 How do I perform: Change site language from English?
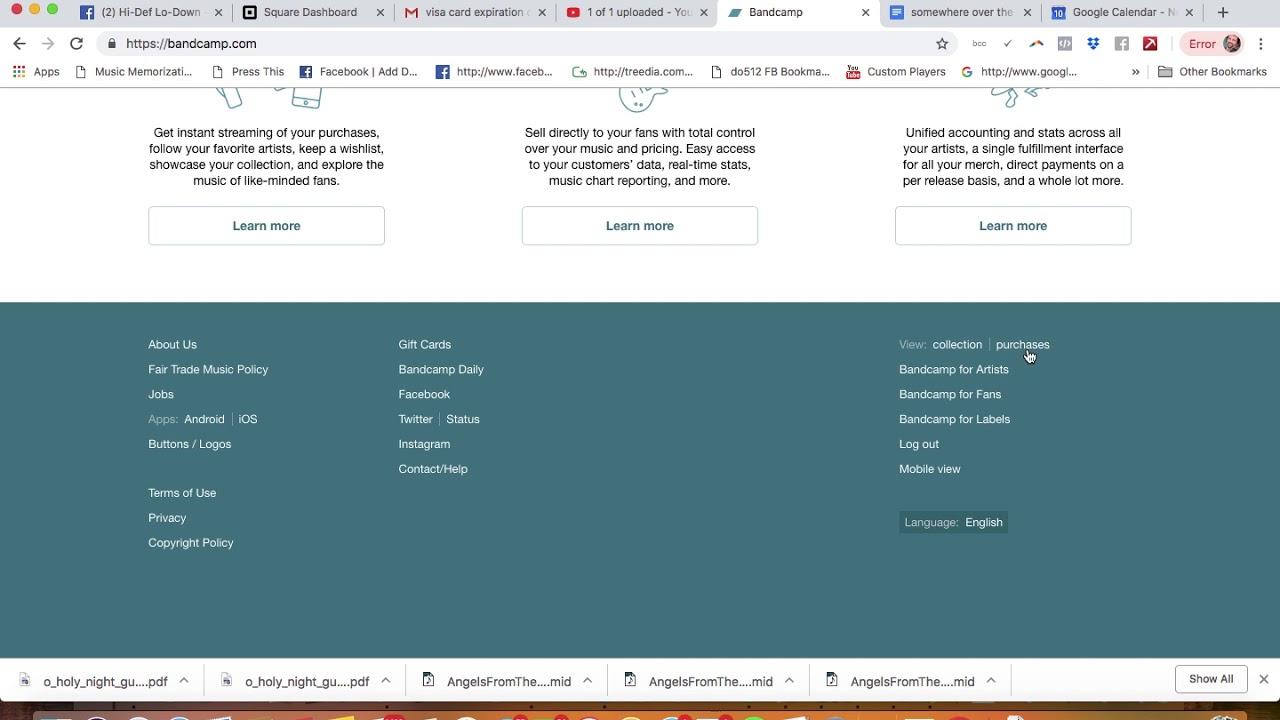(983, 521)
